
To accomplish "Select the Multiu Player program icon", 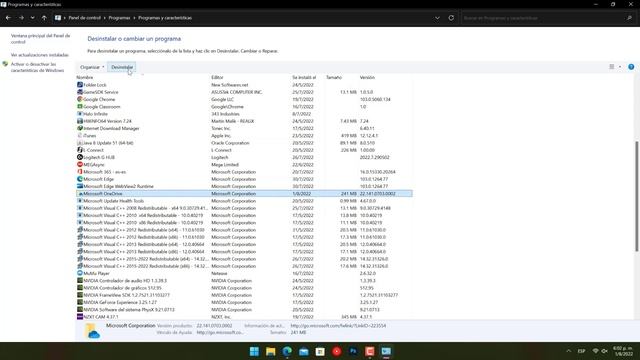I will (x=80, y=273).
